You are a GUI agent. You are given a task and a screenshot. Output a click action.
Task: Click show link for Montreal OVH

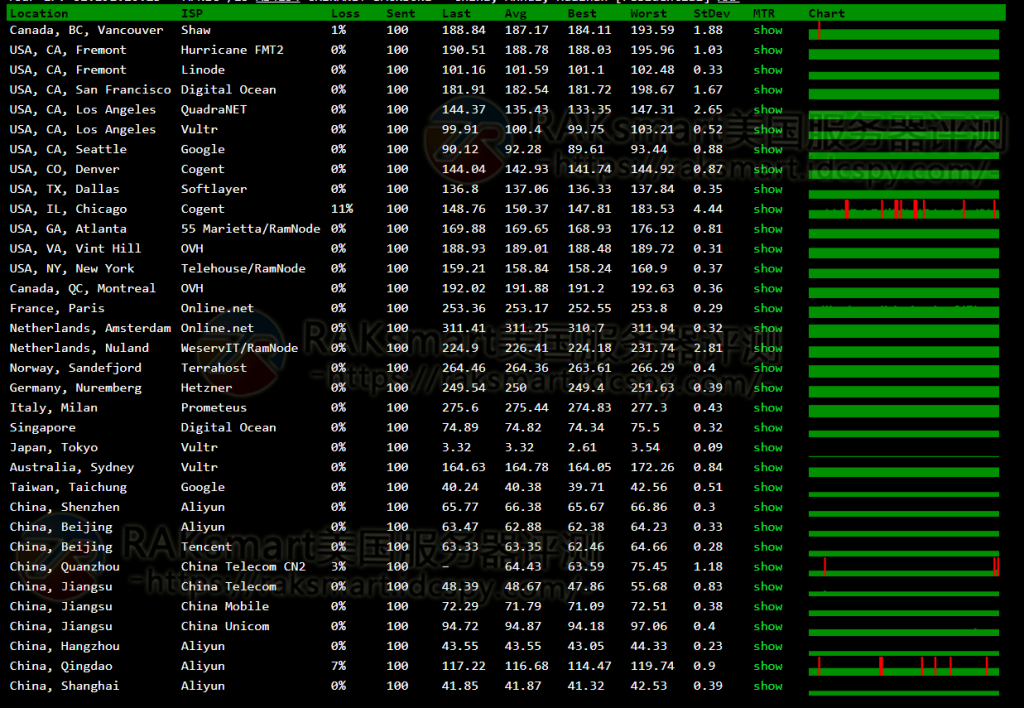(768, 289)
